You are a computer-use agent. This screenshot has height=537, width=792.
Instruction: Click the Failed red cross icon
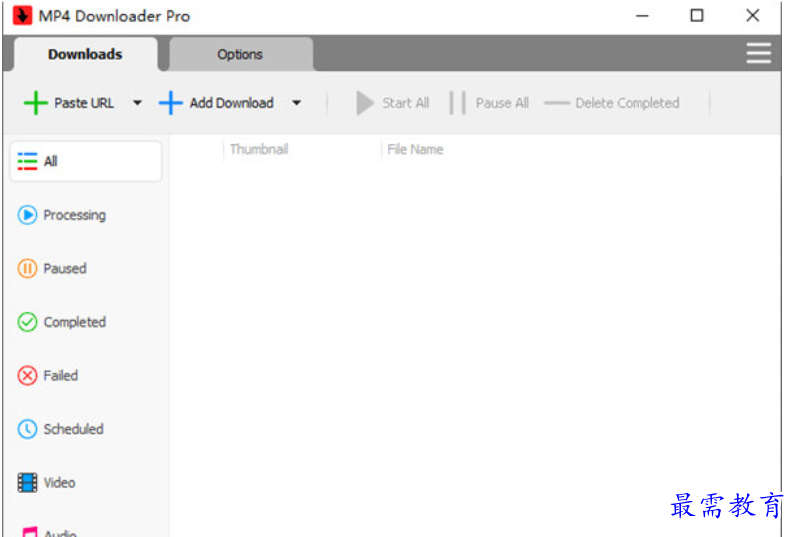pyautogui.click(x=27, y=375)
